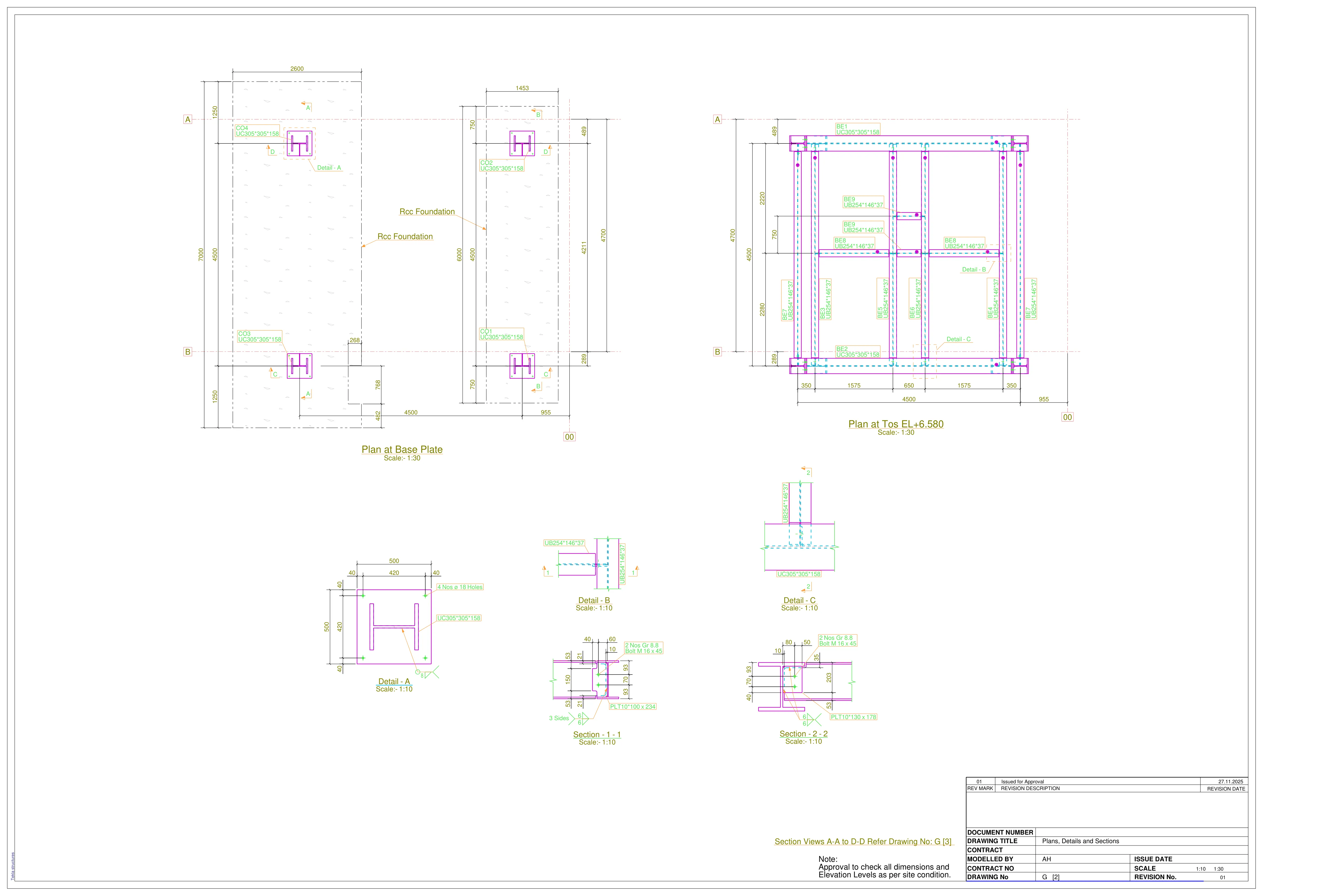
Task: Select the 'REVISION DESCRIPTION' column header
Action: coord(1030,789)
